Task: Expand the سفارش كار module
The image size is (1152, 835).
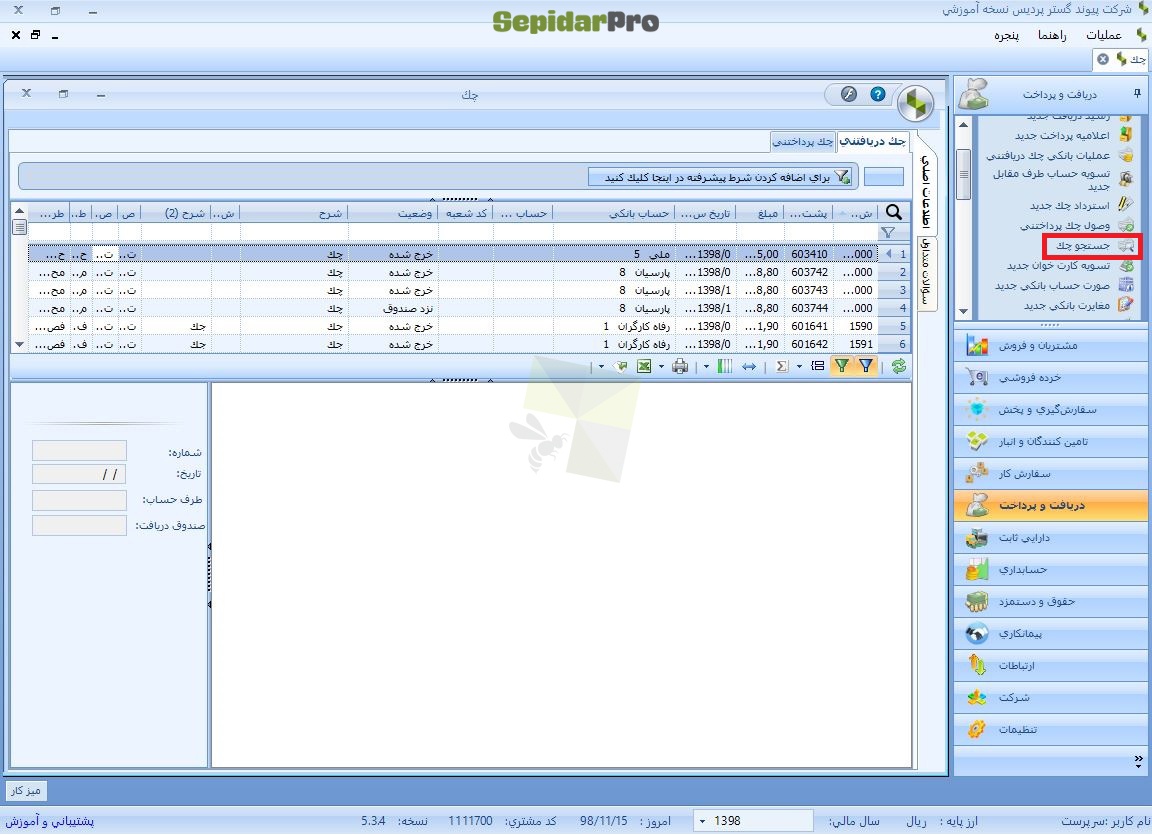Action: point(1051,473)
